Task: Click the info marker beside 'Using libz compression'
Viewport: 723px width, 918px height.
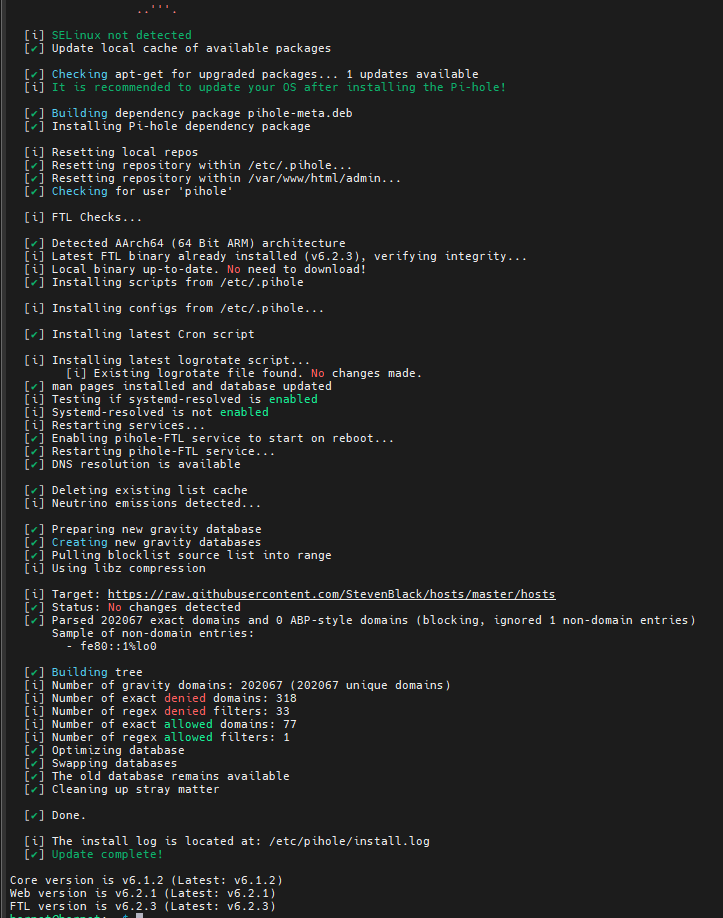Action: (34, 568)
